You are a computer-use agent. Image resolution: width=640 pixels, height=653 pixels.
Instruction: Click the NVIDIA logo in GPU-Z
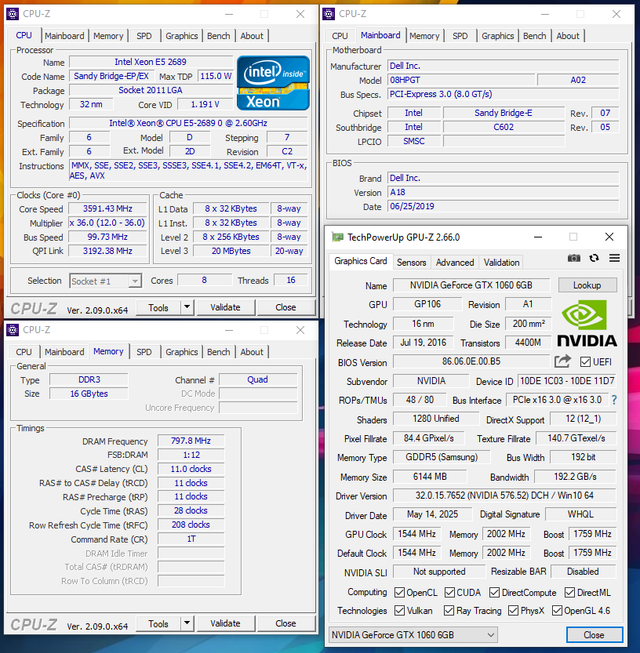click(587, 324)
